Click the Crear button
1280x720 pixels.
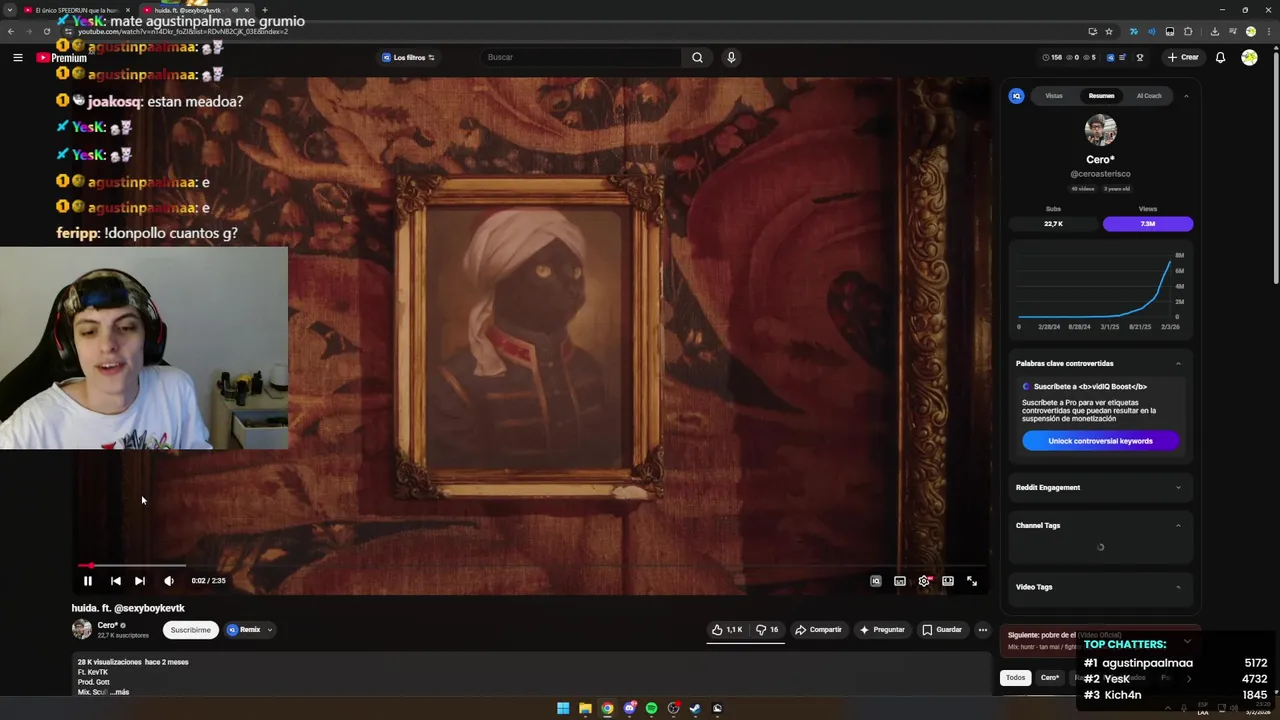coord(1182,58)
